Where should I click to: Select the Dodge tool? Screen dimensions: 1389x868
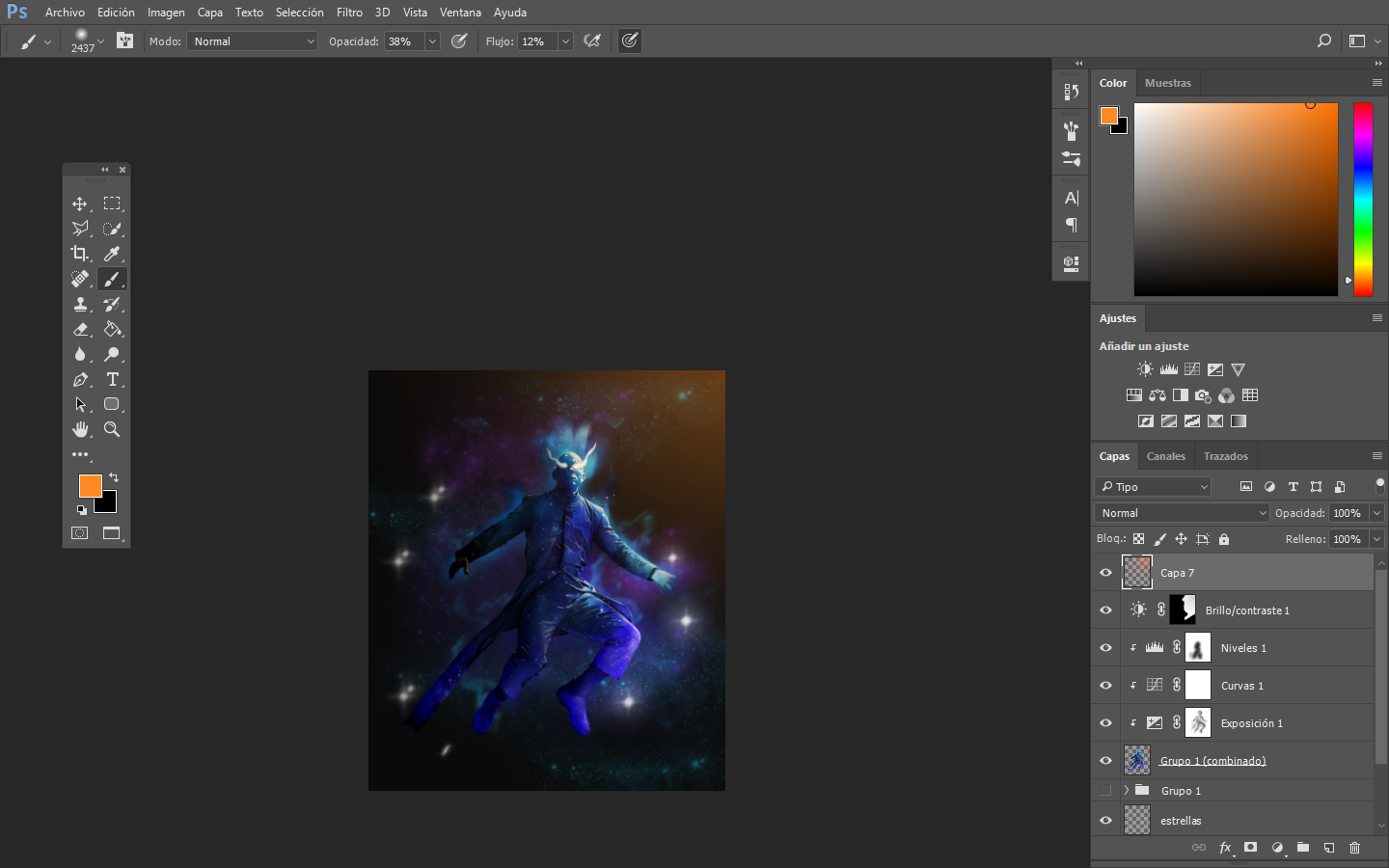(112, 354)
